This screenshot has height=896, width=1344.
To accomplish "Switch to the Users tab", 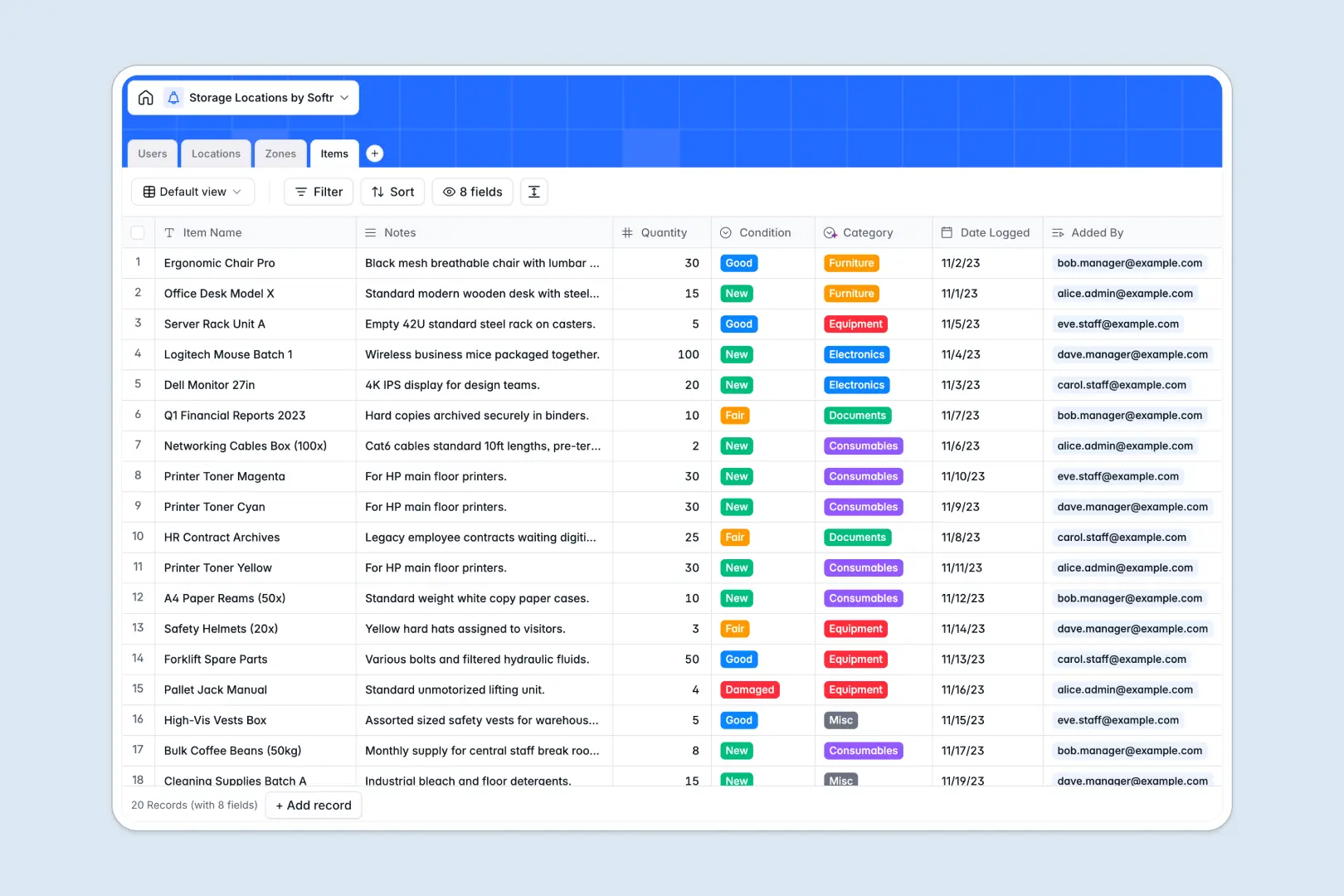I will [153, 153].
